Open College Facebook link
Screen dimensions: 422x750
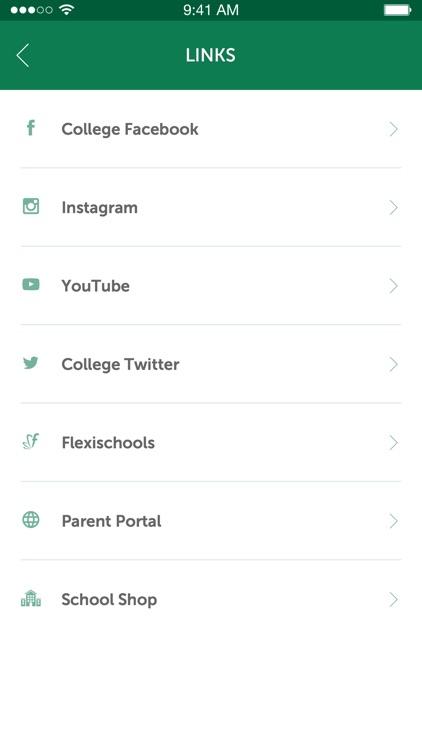click(211, 129)
